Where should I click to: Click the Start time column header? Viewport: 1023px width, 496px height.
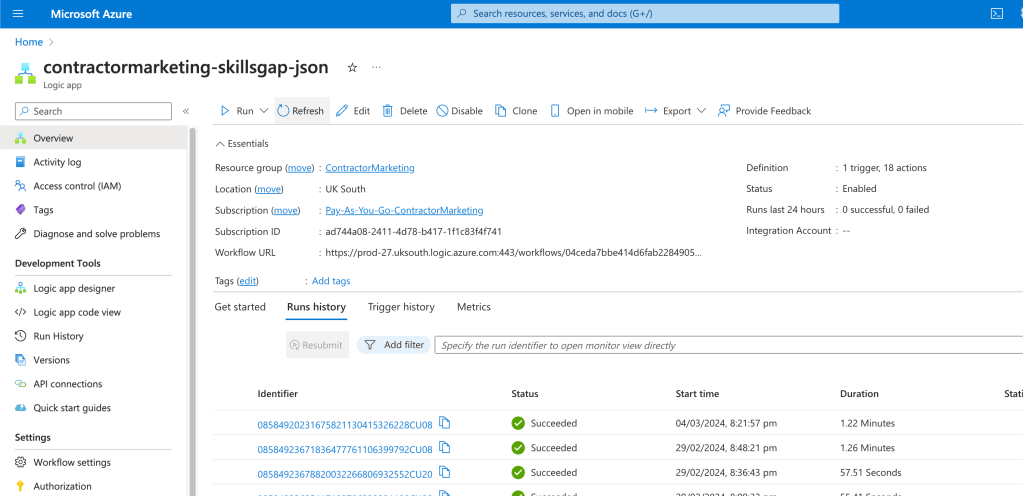tap(697, 394)
